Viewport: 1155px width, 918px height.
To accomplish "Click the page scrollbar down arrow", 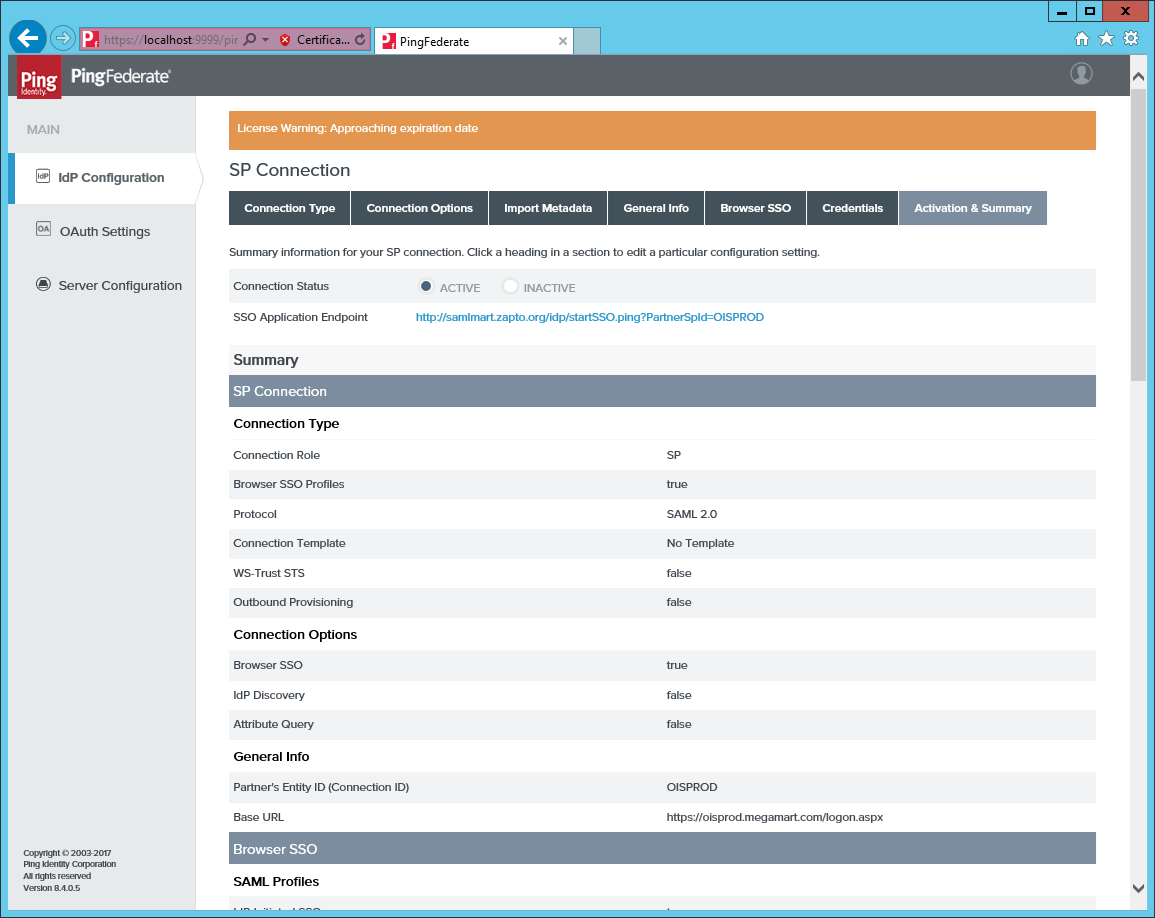I will coord(1138,889).
